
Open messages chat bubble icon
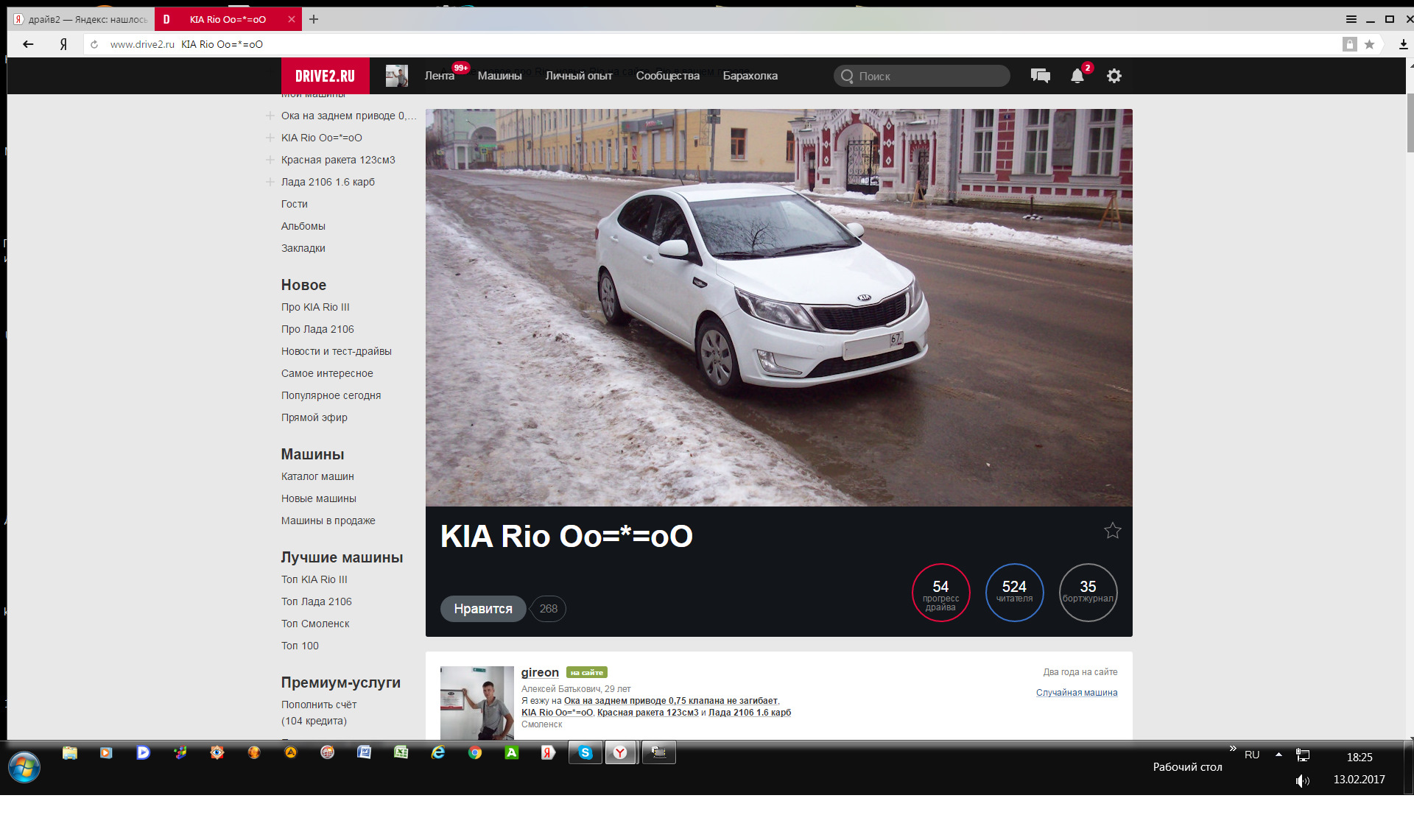tap(1040, 76)
